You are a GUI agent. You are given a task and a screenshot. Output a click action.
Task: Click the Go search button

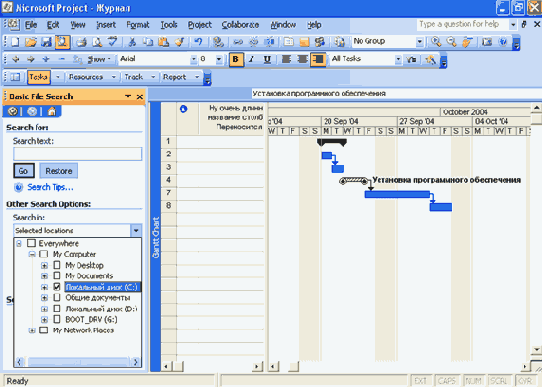[24, 171]
